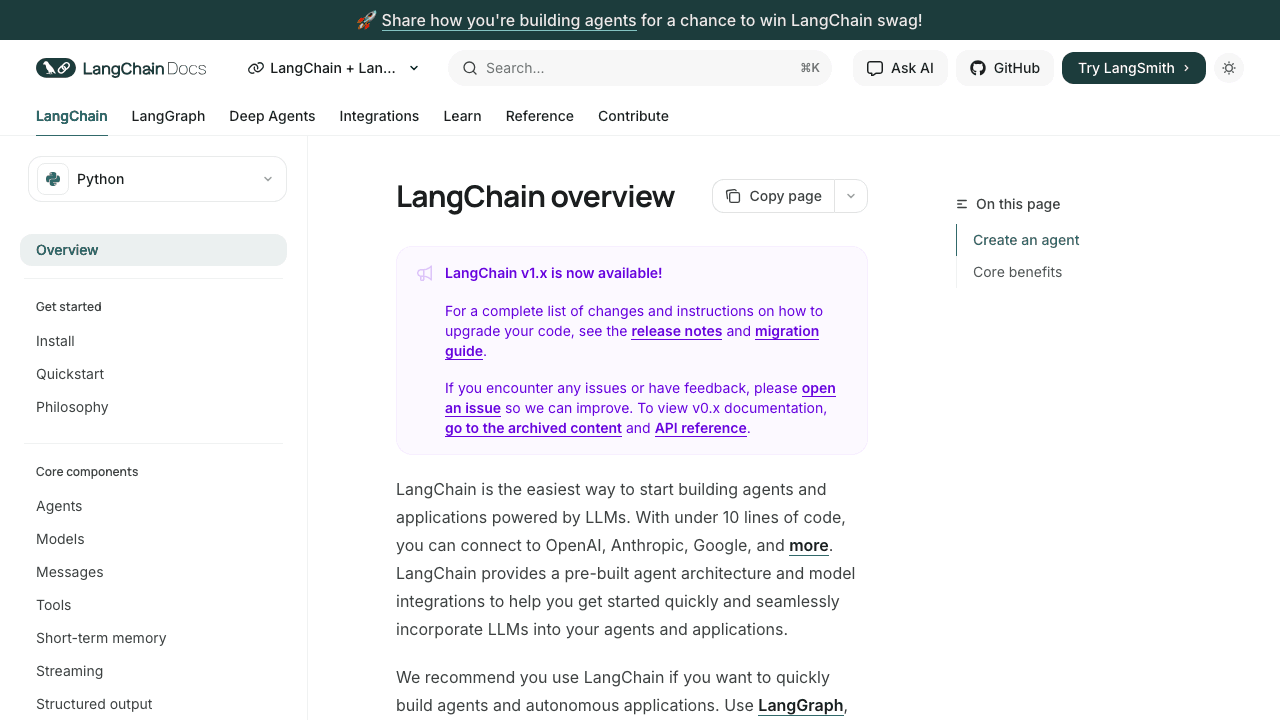Jump to Create an agent section

click(x=1025, y=240)
